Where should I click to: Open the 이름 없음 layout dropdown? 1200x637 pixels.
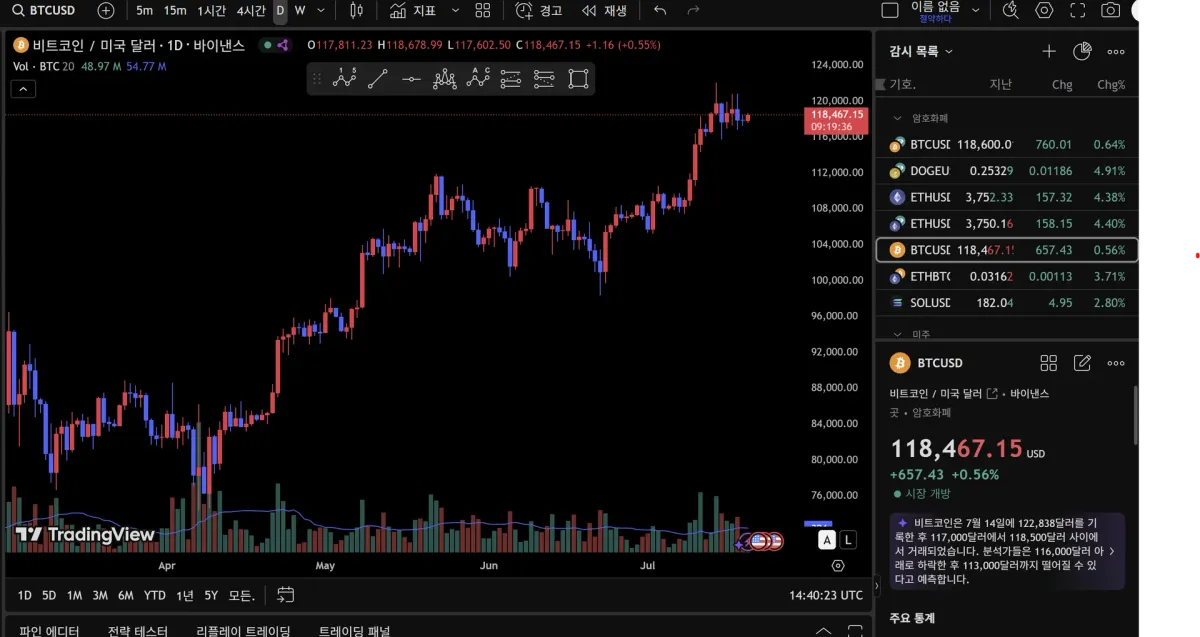tap(946, 10)
